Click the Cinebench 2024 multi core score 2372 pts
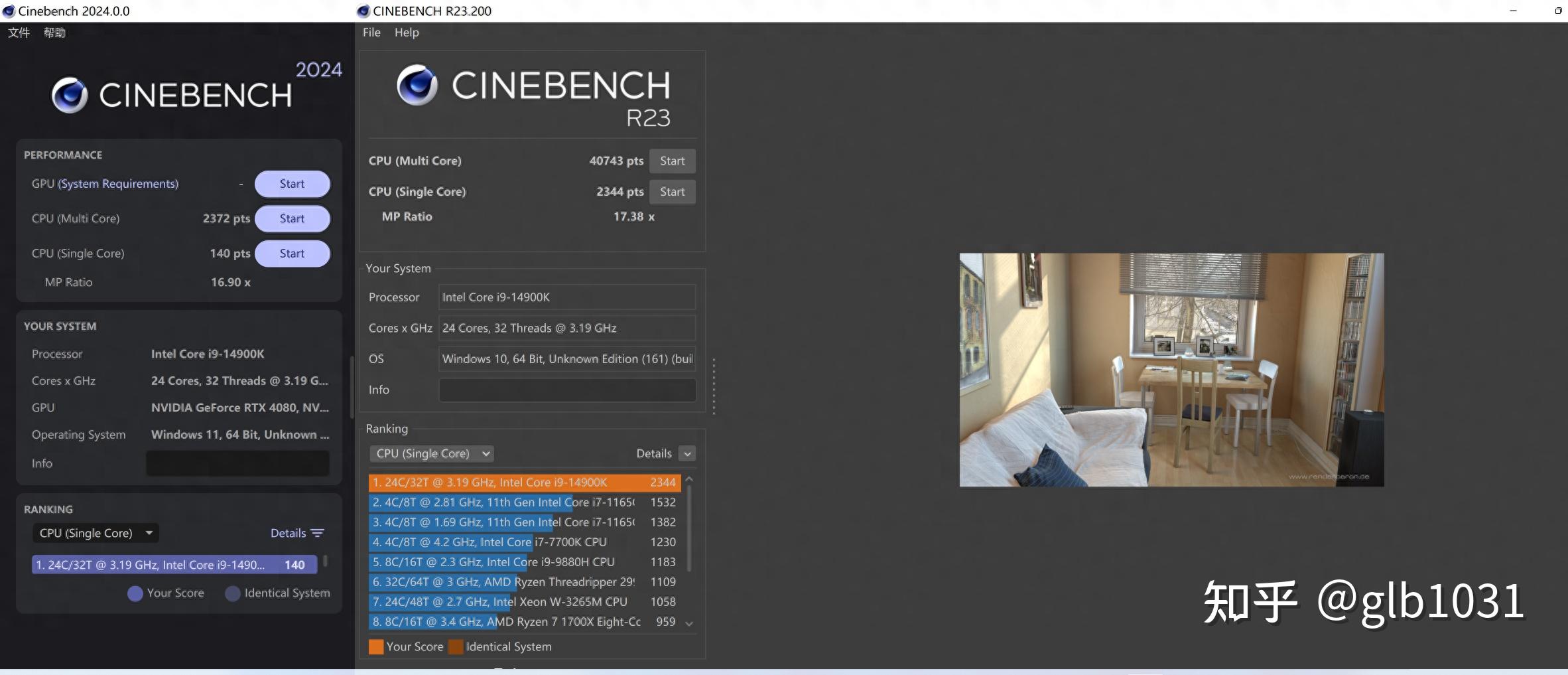 226,218
